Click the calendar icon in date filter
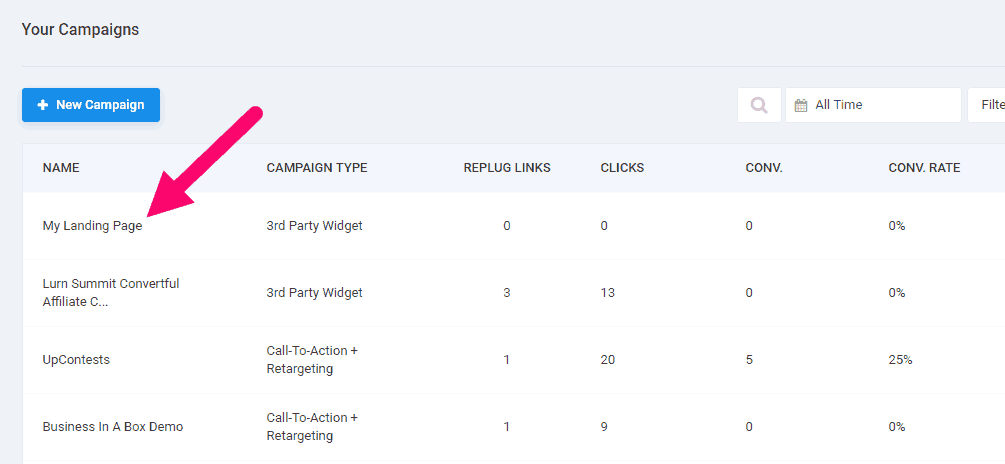Image resolution: width=1005 pixels, height=464 pixels. click(801, 105)
